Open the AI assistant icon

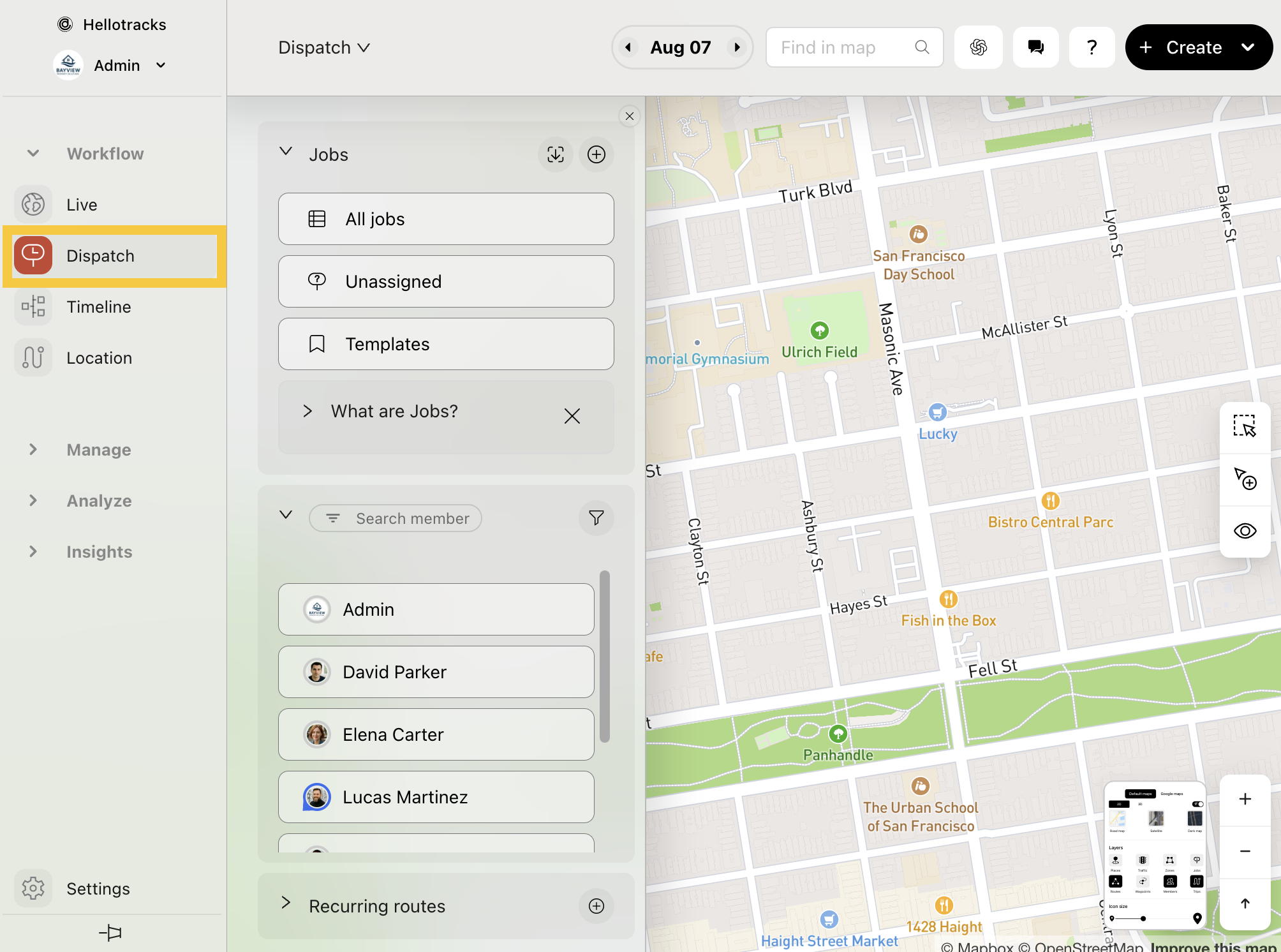tap(979, 47)
